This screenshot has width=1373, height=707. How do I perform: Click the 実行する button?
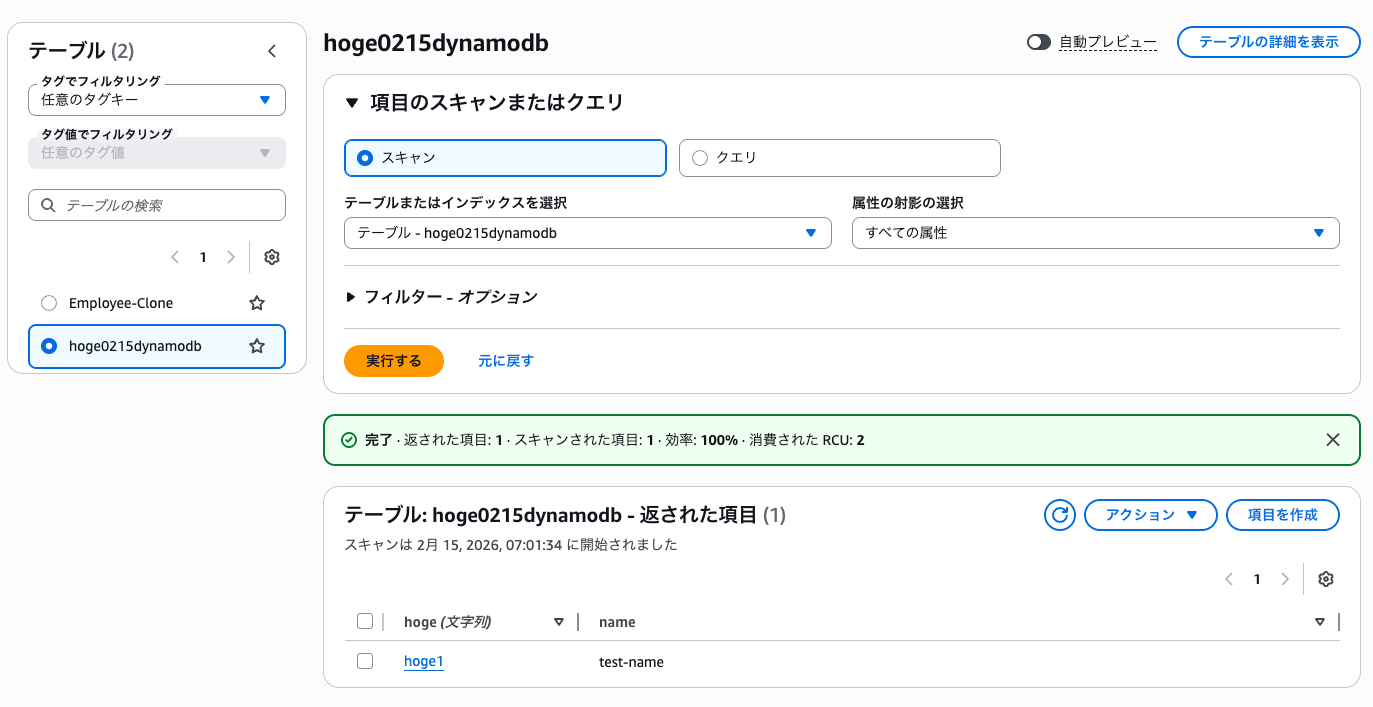click(393, 360)
